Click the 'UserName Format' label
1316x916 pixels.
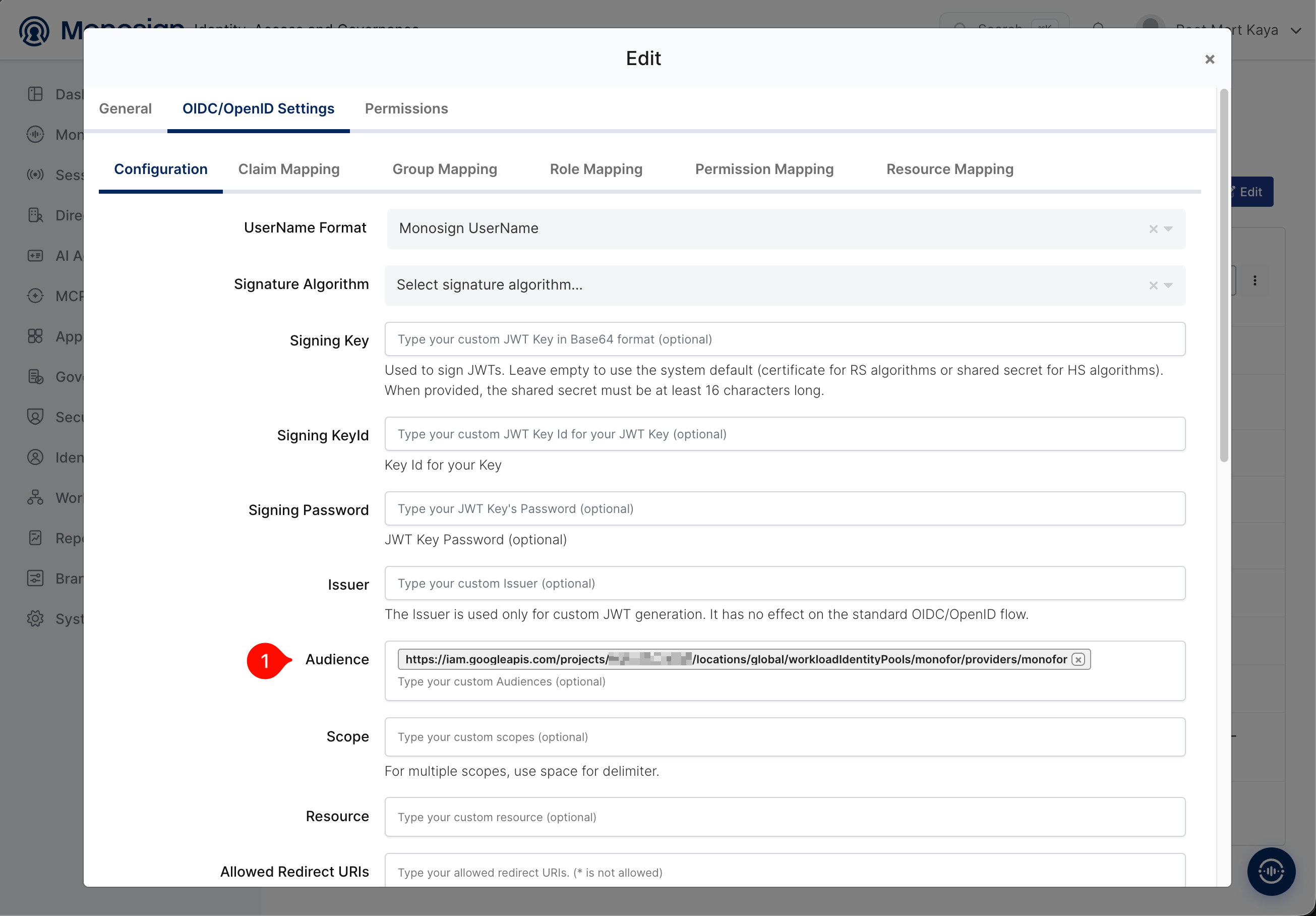[305, 228]
